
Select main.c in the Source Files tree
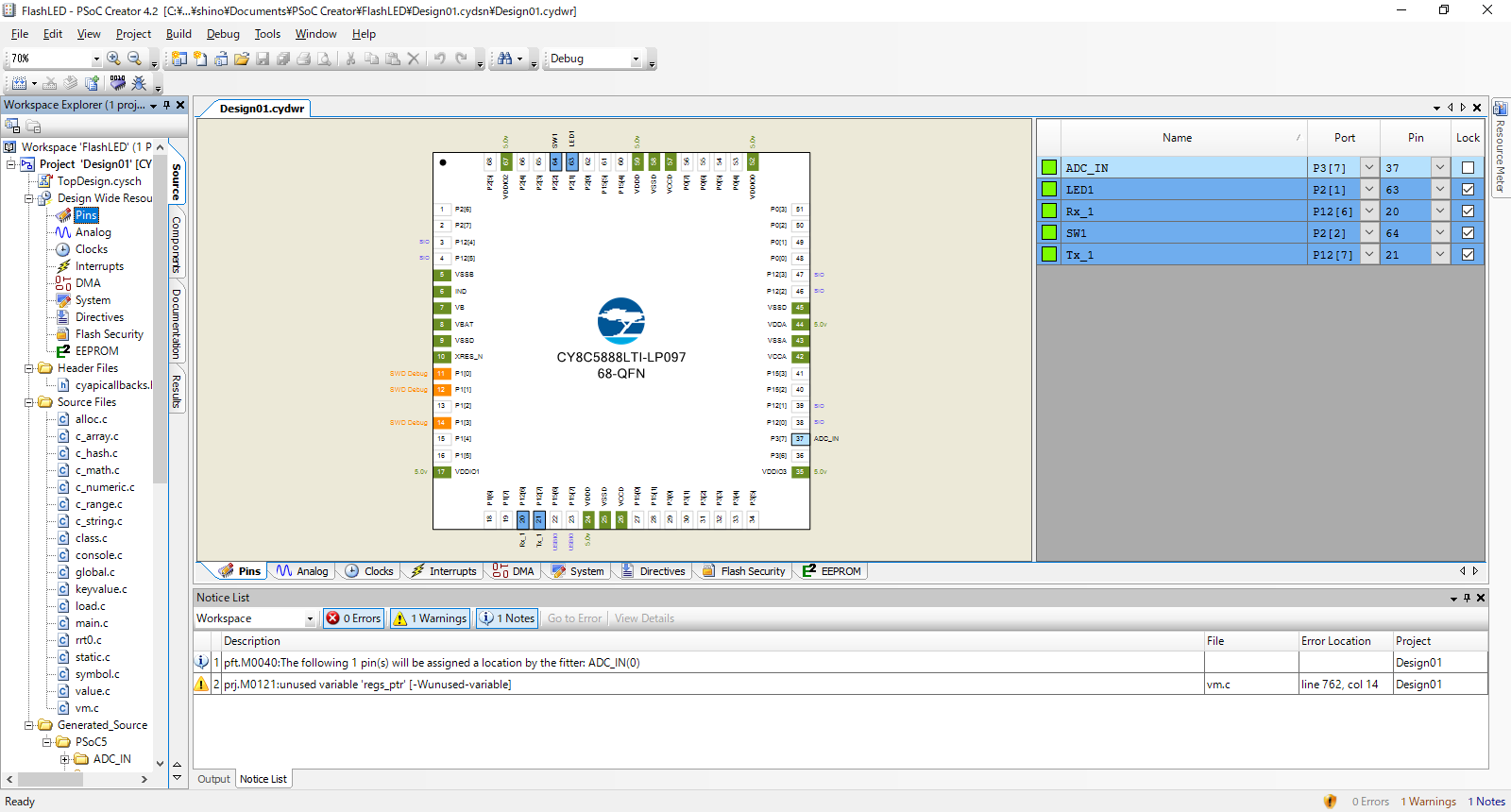pos(92,623)
